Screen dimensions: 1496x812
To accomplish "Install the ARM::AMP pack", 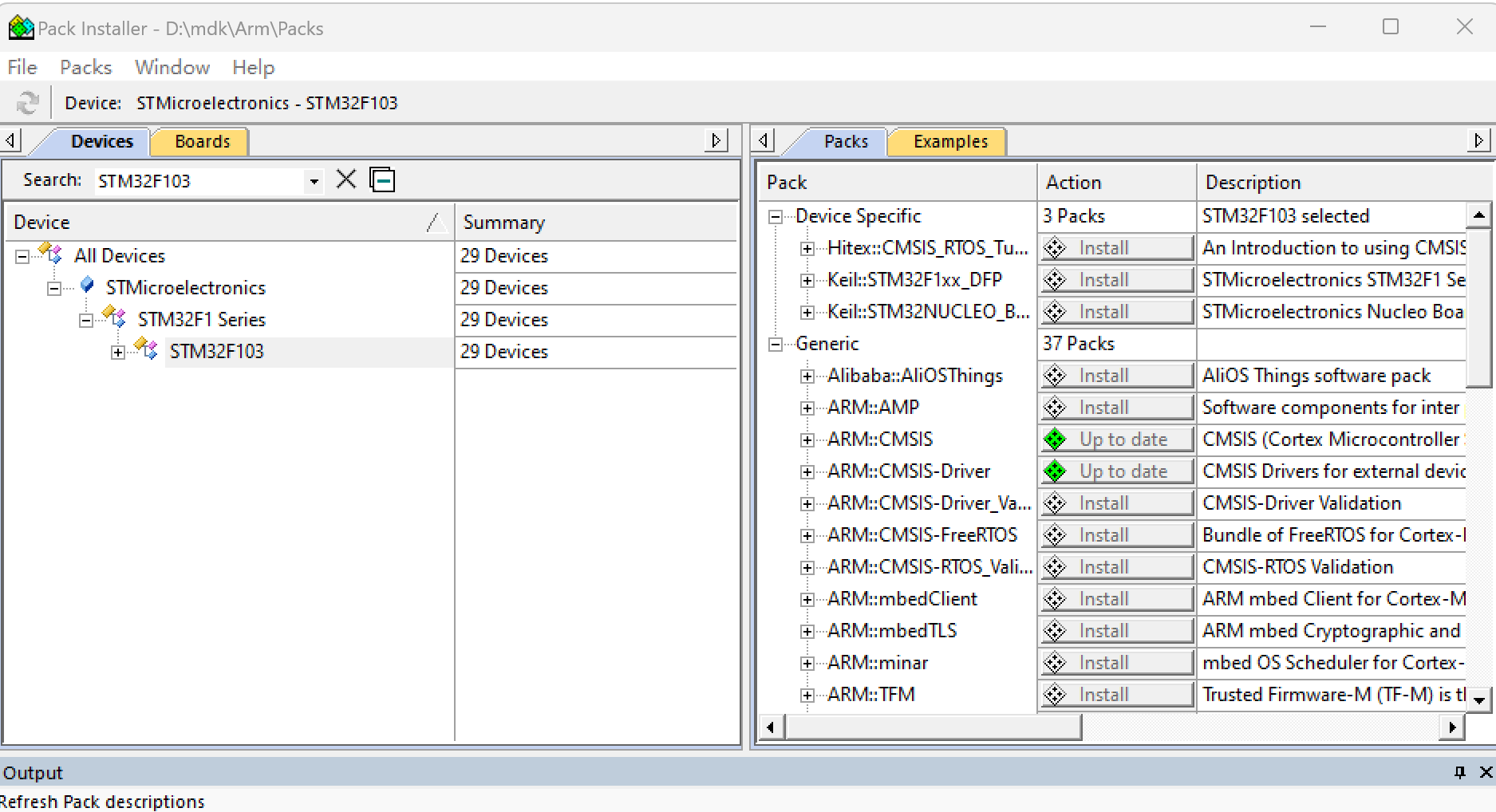I will 1116,408.
